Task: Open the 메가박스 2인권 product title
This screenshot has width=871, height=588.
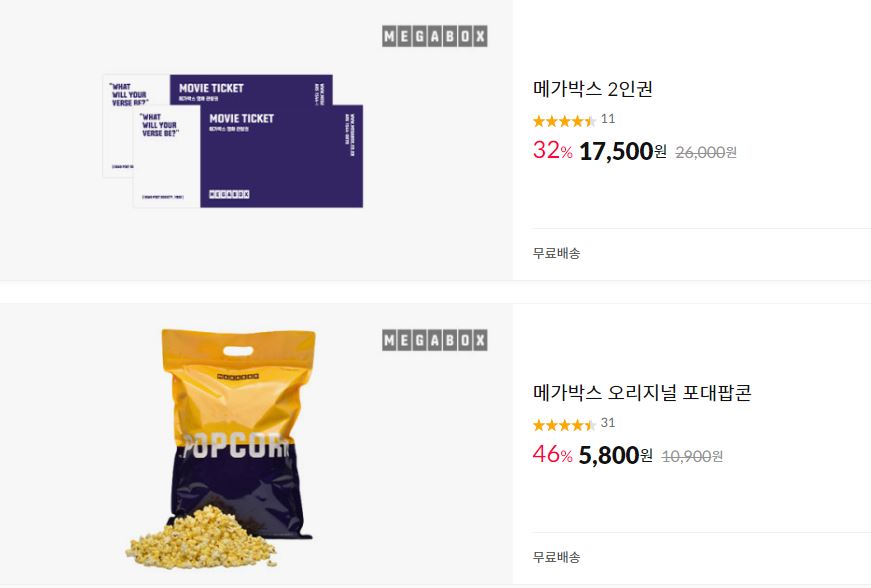Action: tap(593, 89)
